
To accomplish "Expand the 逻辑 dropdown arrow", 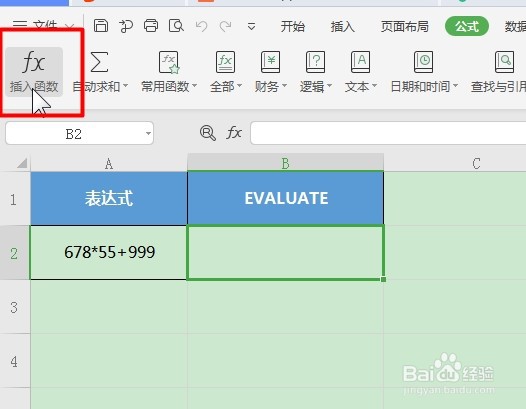I will click(x=329, y=86).
